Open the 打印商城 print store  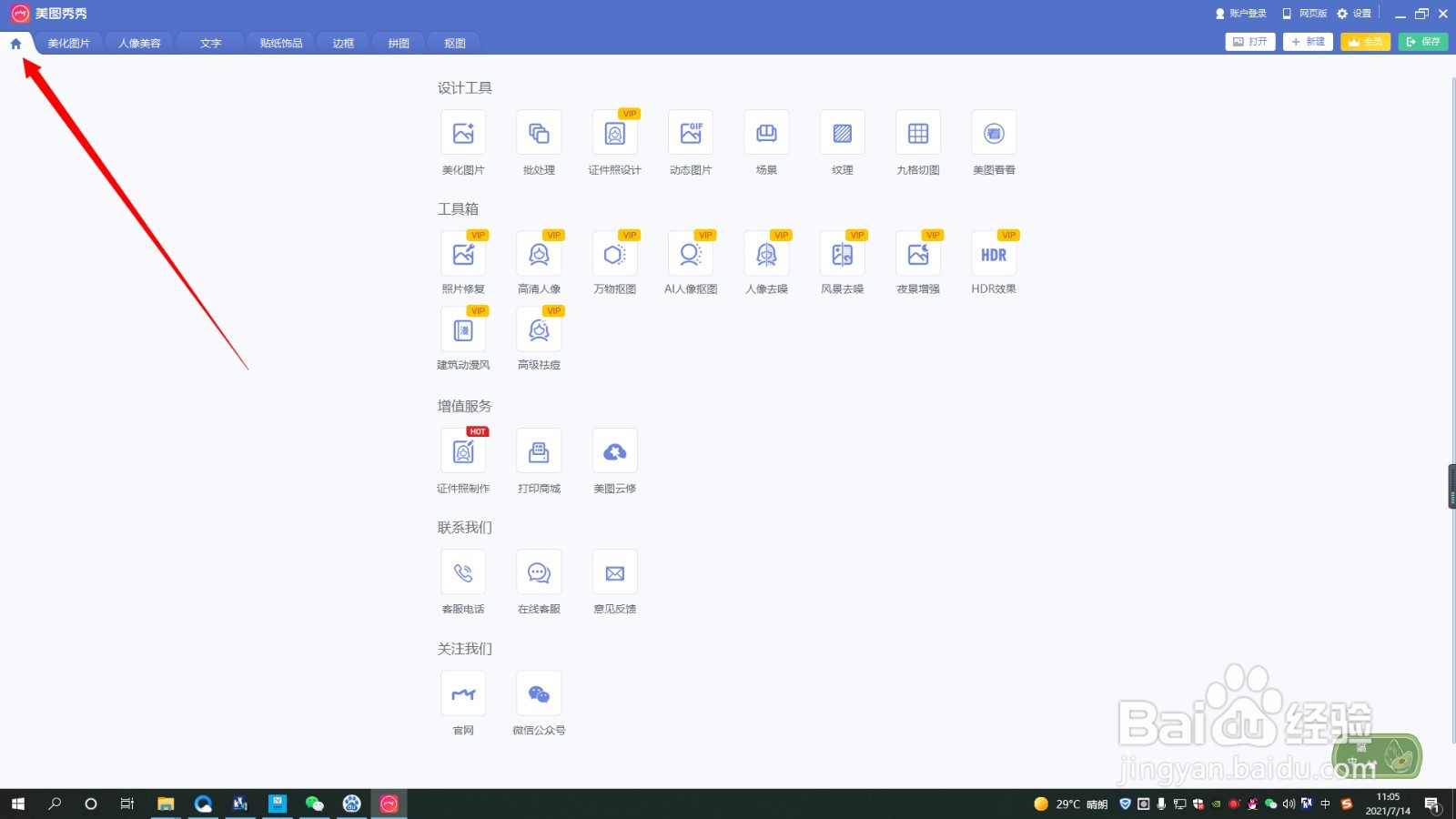coord(539,451)
